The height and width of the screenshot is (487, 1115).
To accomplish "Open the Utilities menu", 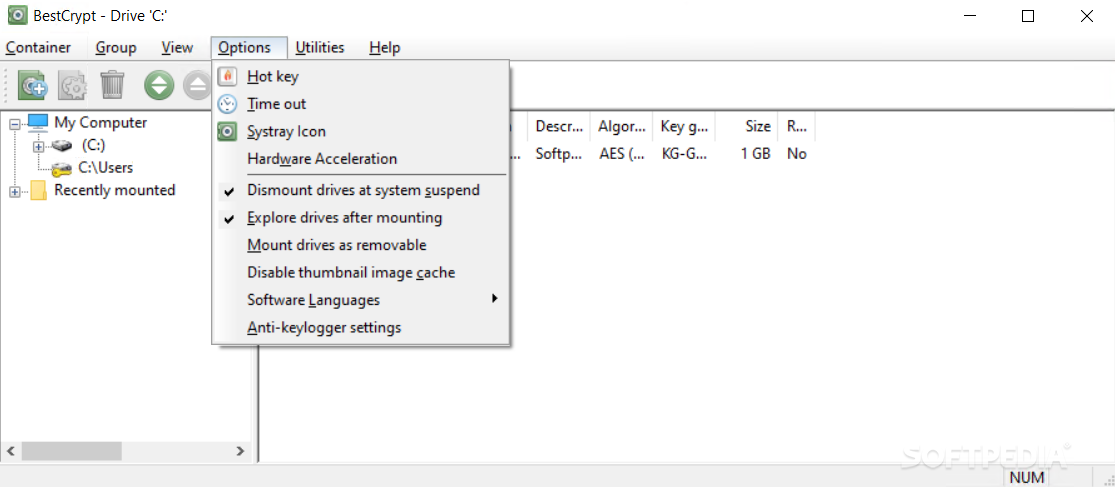I will pos(320,48).
